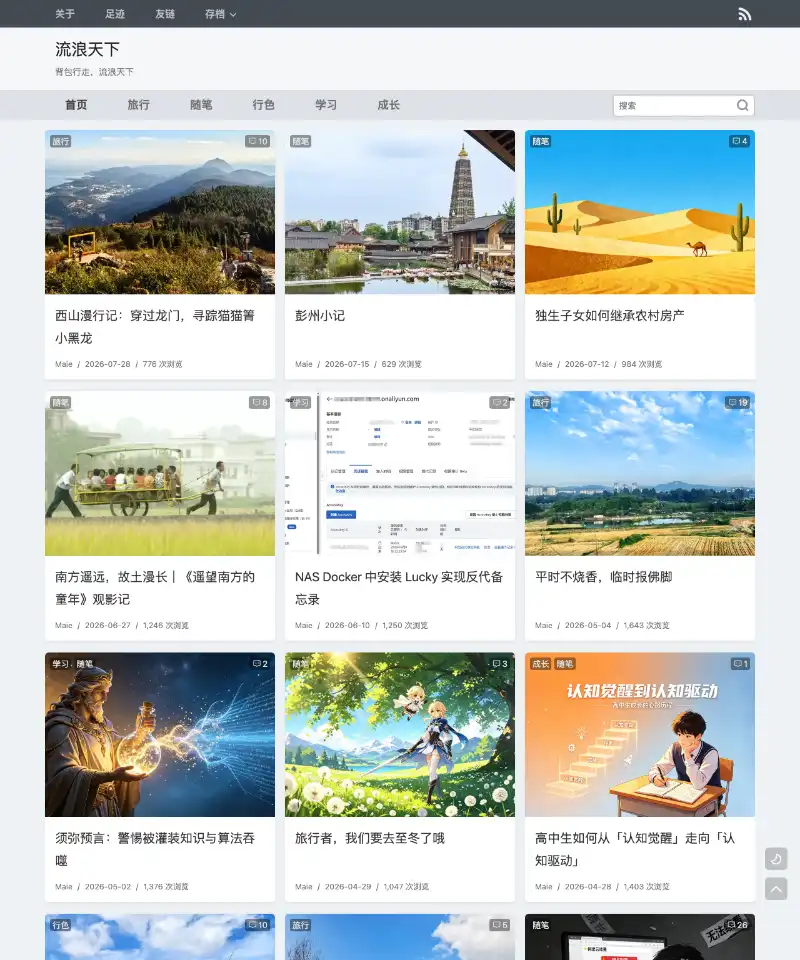Select the 旅行 navigation tab
Image resolution: width=800 pixels, height=960 pixels.
pyautogui.click(x=138, y=105)
